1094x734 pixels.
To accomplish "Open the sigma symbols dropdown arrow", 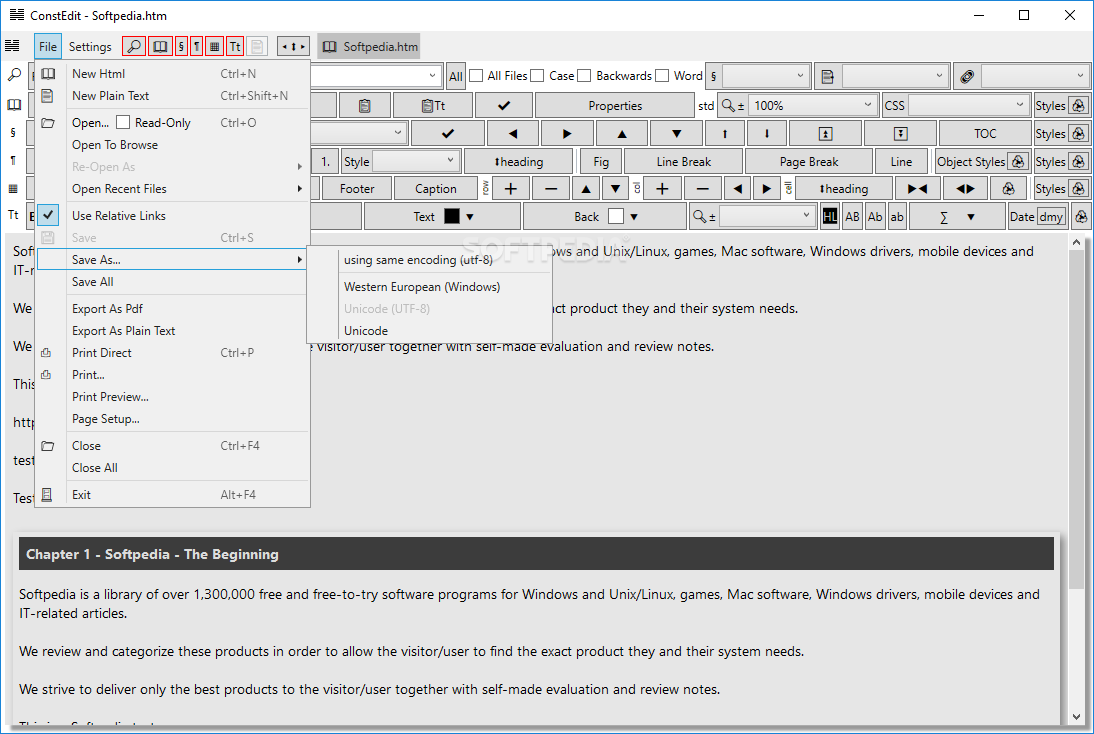I will point(971,217).
